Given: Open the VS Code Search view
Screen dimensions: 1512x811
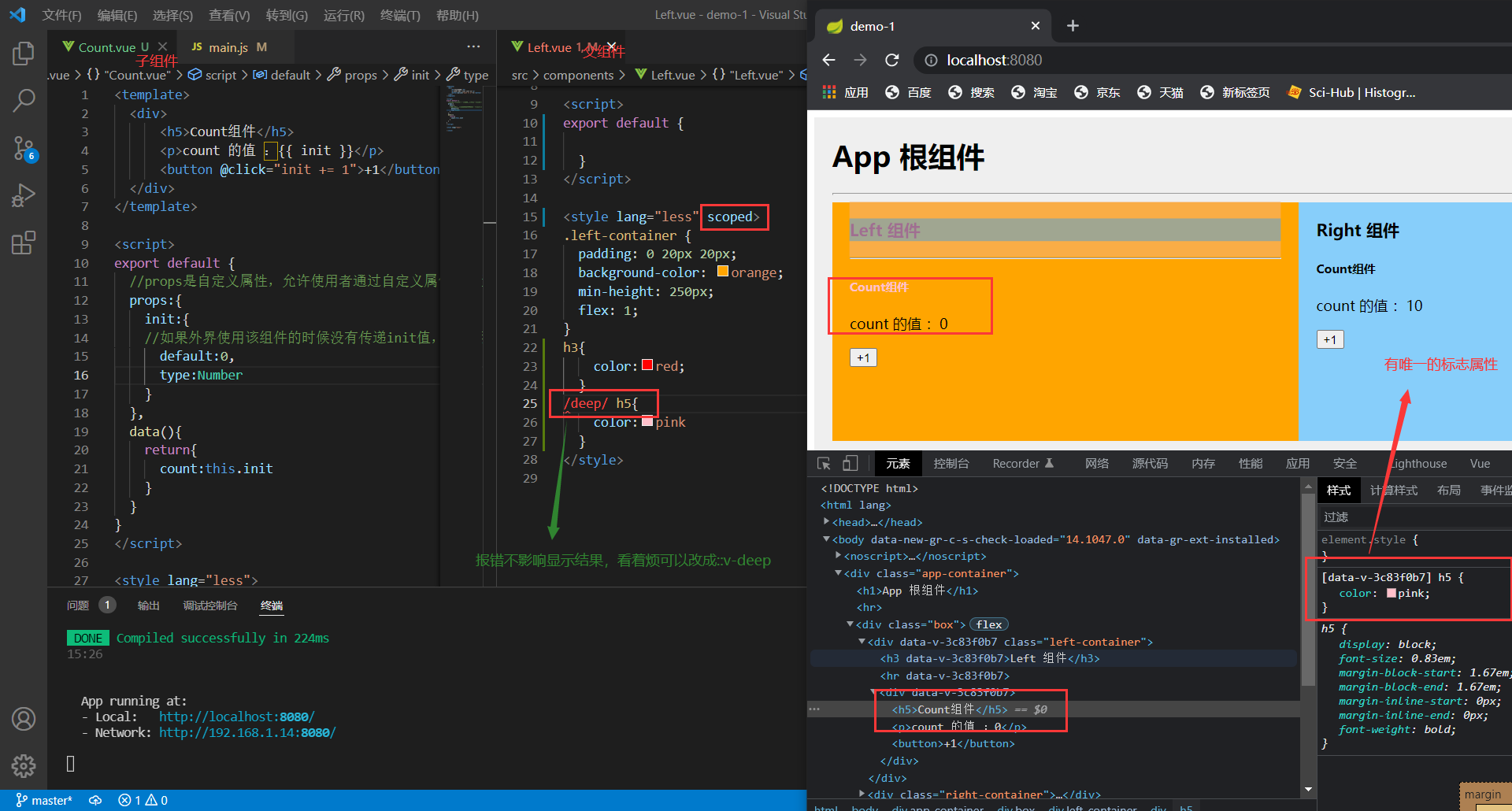Looking at the screenshot, I should click(x=24, y=100).
